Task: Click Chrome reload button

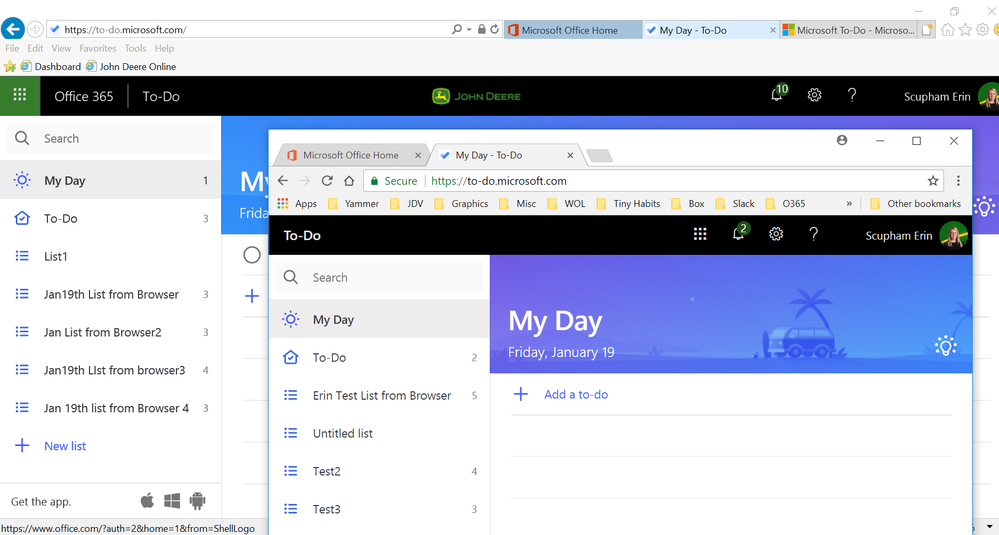Action: pyautogui.click(x=327, y=181)
